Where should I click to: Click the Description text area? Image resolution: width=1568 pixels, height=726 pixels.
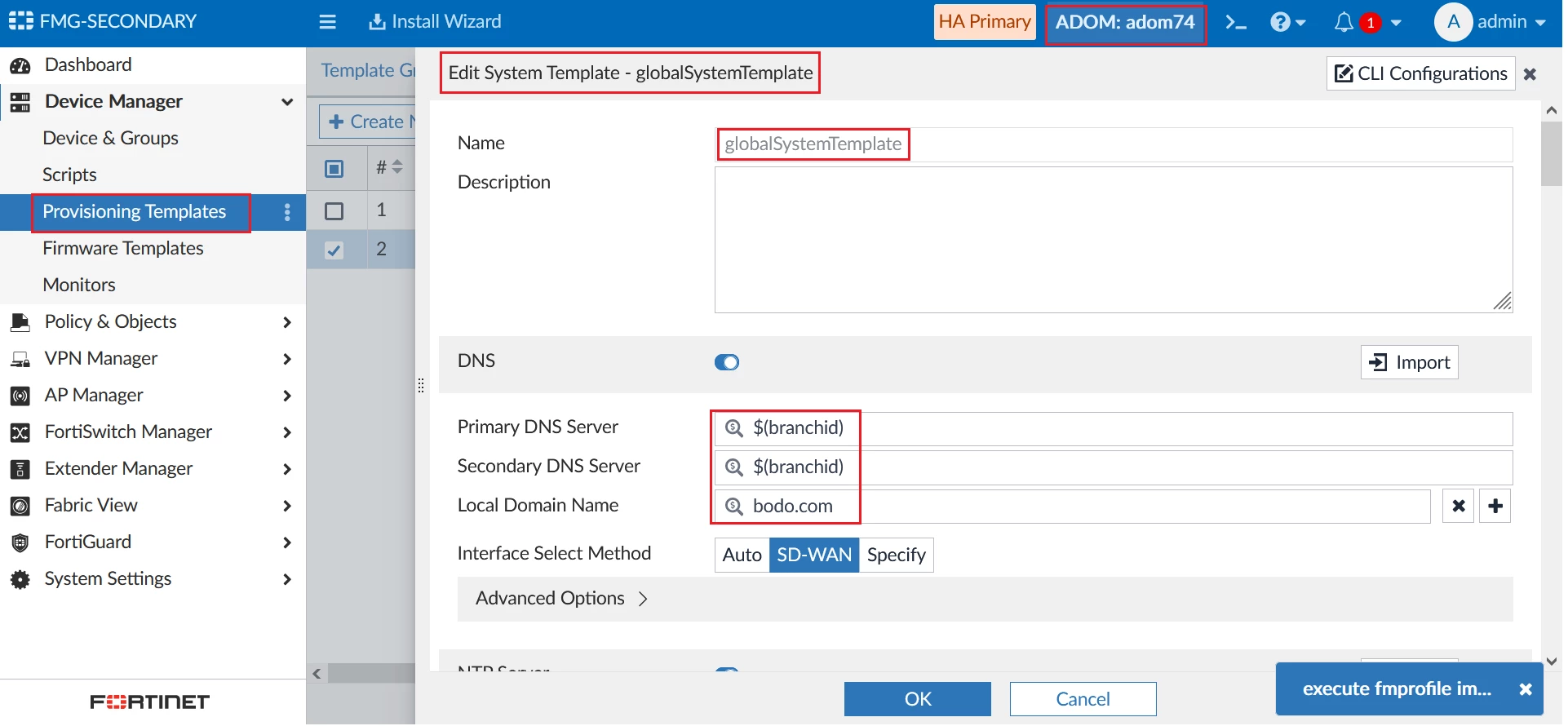(1114, 240)
